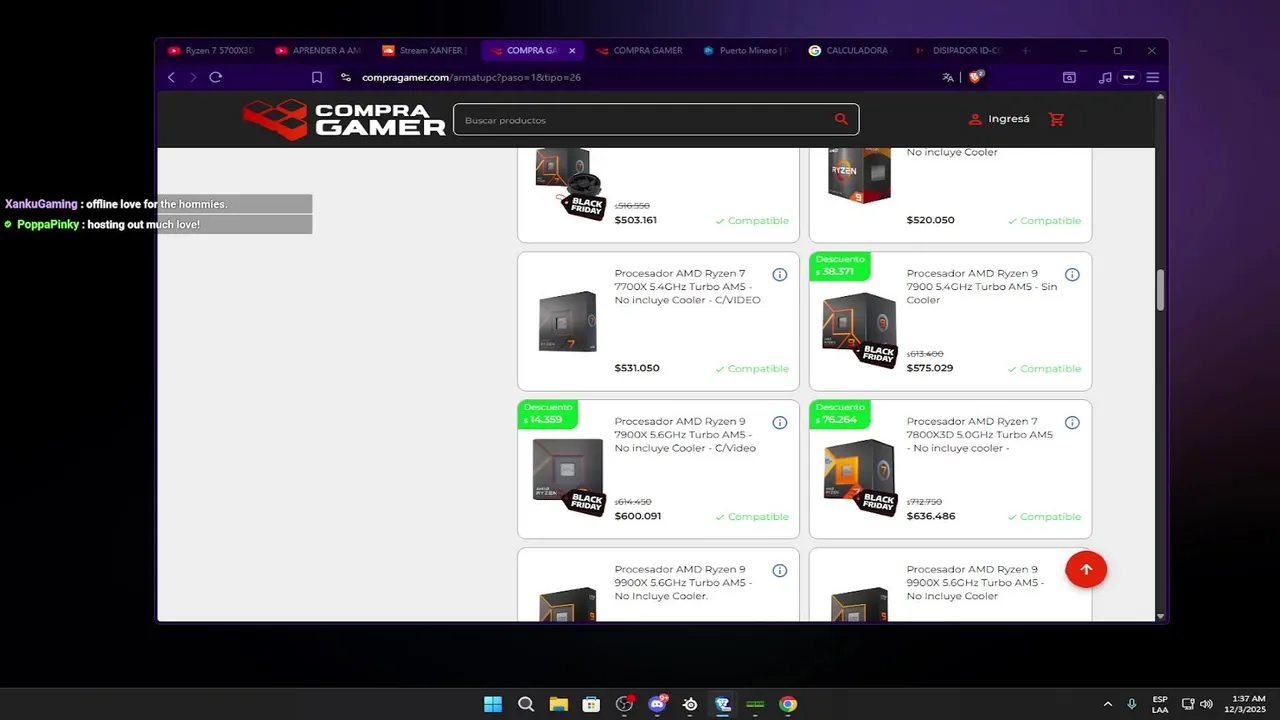Click Descuento $38.371 badge
This screenshot has width=1280, height=720.
coord(840,266)
